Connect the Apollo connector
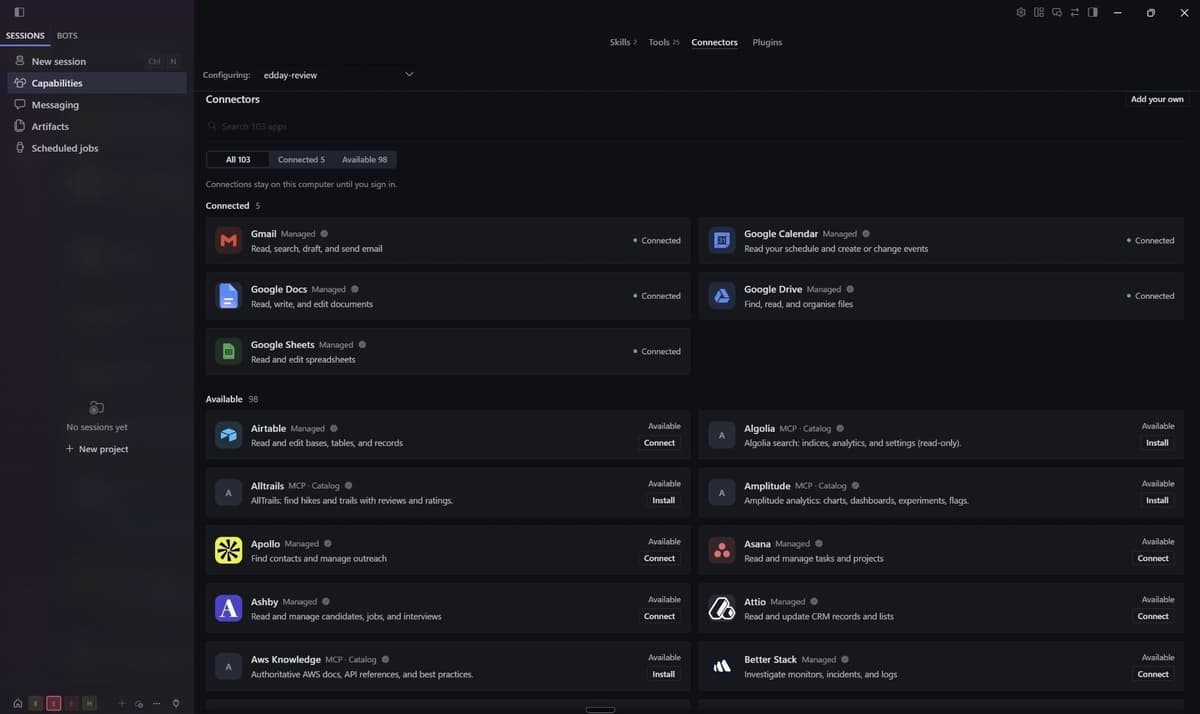Screen dimensions: 1200x714 659,558
